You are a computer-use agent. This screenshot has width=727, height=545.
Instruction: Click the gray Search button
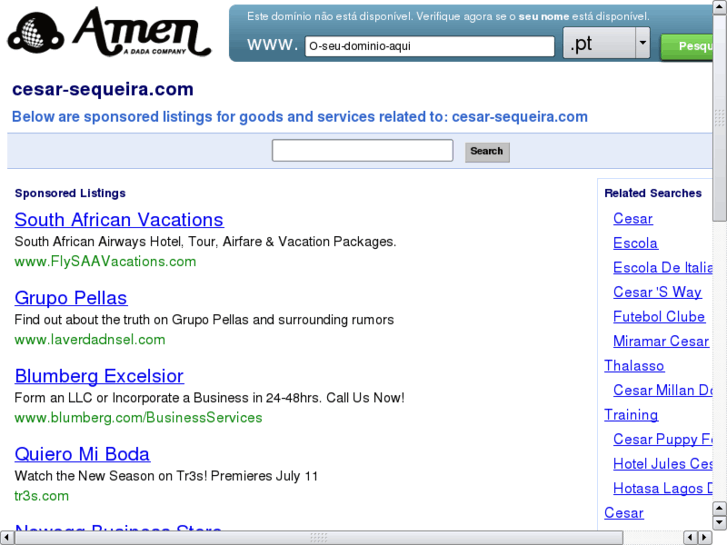[x=487, y=152]
